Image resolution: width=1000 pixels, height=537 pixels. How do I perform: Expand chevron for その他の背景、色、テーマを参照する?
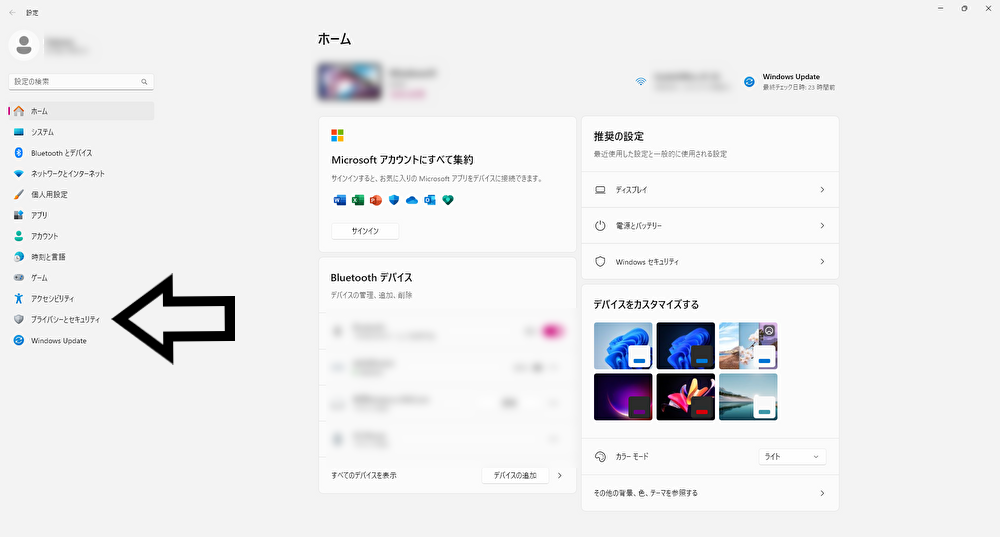(822, 493)
